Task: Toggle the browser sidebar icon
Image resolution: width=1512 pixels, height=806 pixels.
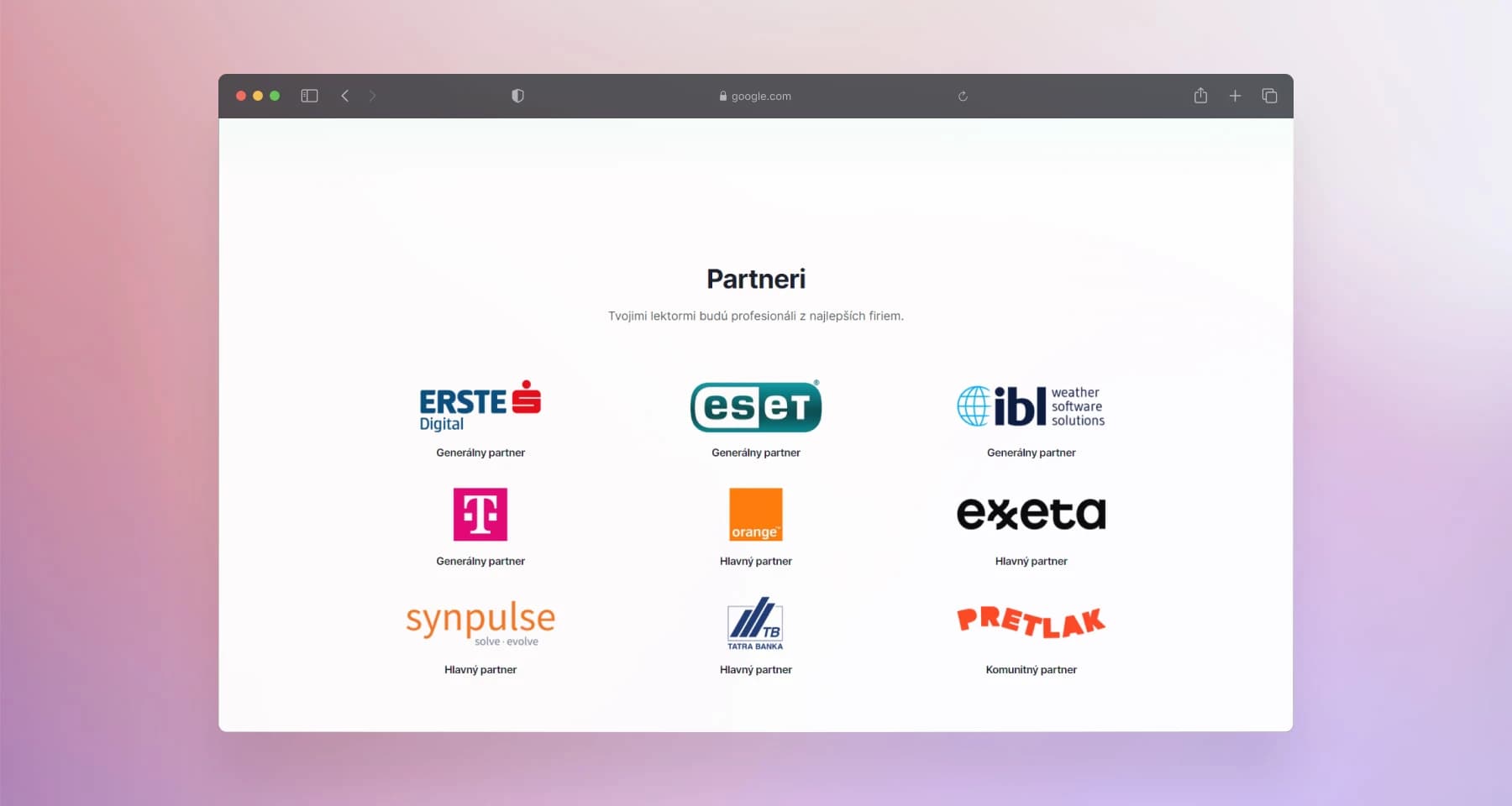Action: pos(309,96)
